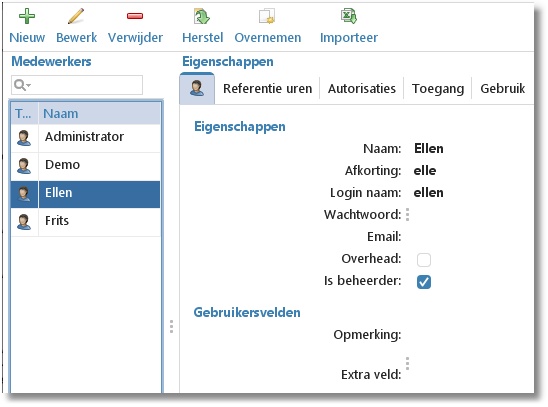The image size is (548, 407).
Task: Click the Overnemen button label
Action: 268,38
